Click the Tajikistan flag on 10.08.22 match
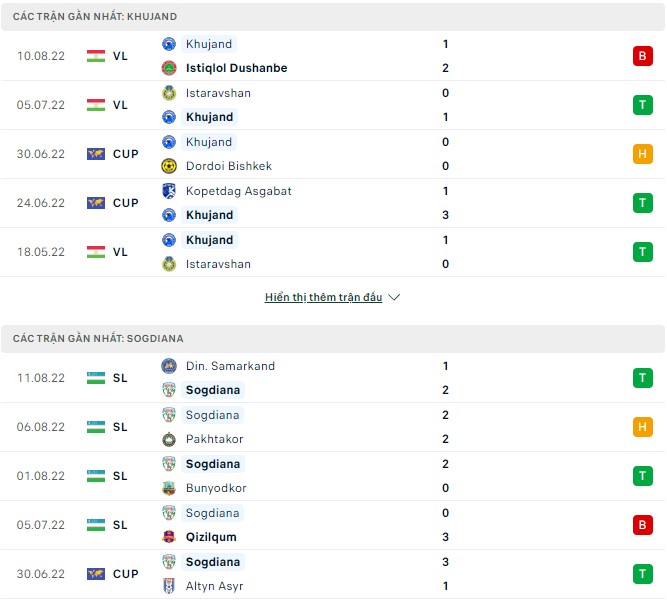This screenshot has width=667, height=600. [96, 56]
